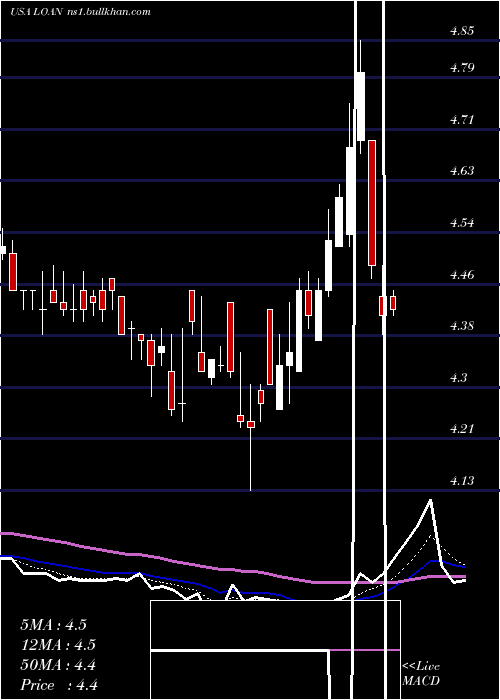The height and width of the screenshot is (700, 500).
Task: Click the 4.71 price axis label
Action: click(462, 120)
